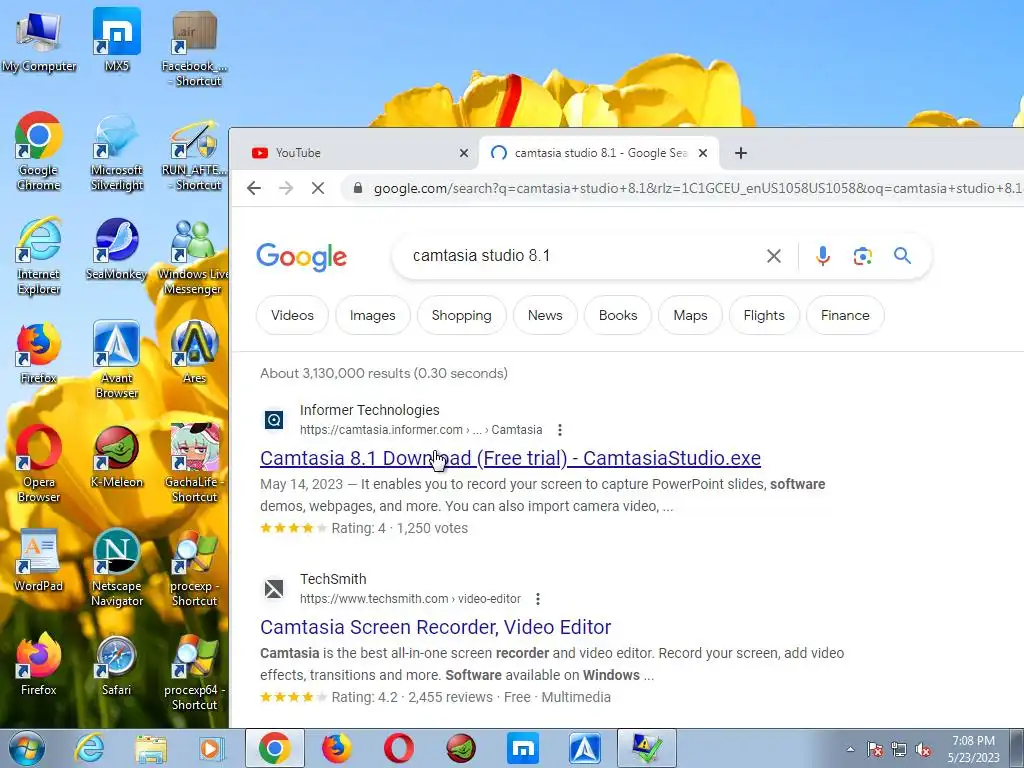Image resolution: width=1024 pixels, height=768 pixels.
Task: Select the MX5 desktop shortcut
Action: (117, 40)
